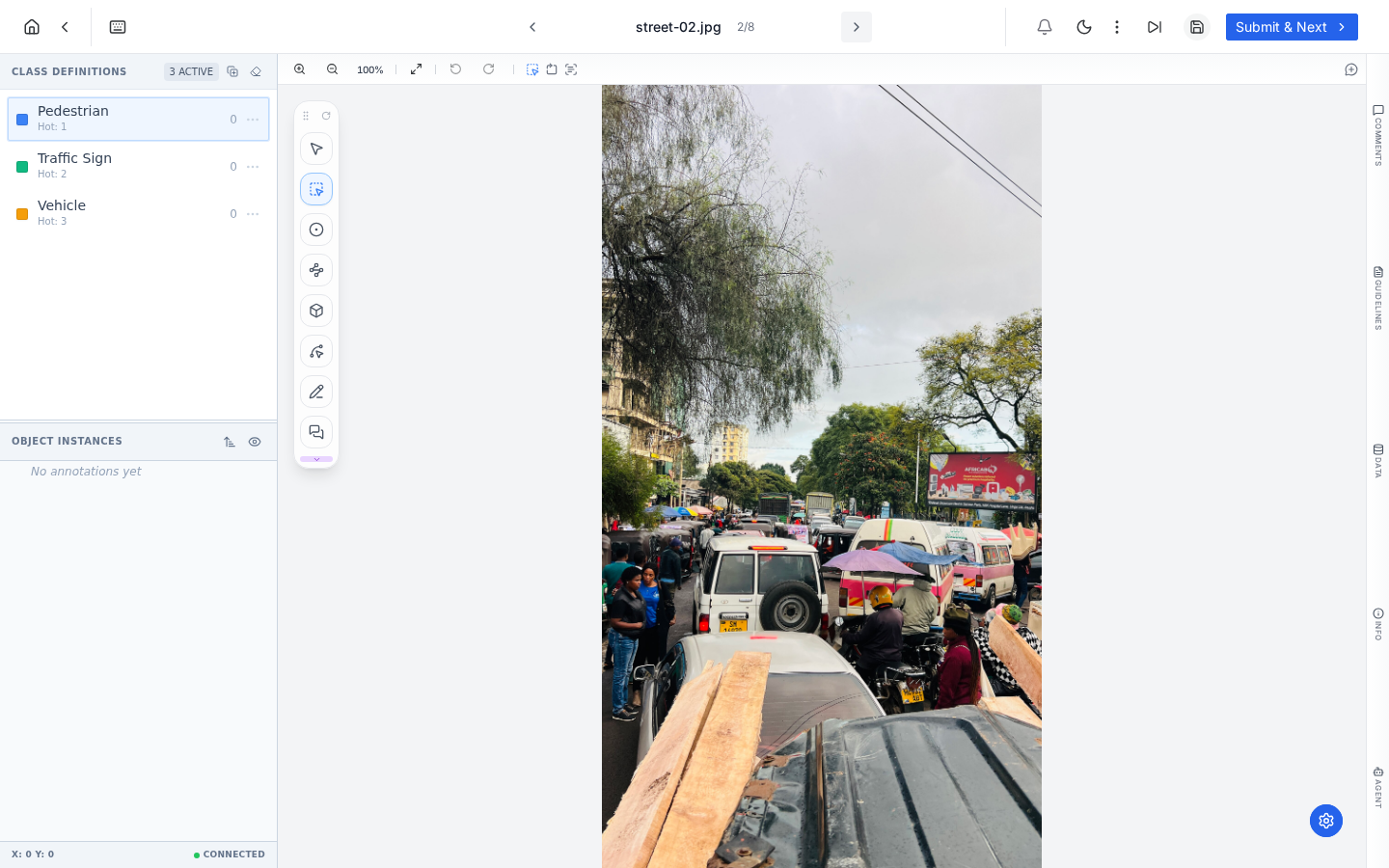The width and height of the screenshot is (1389, 868).
Task: Select the comments chat tool
Action: [316, 432]
